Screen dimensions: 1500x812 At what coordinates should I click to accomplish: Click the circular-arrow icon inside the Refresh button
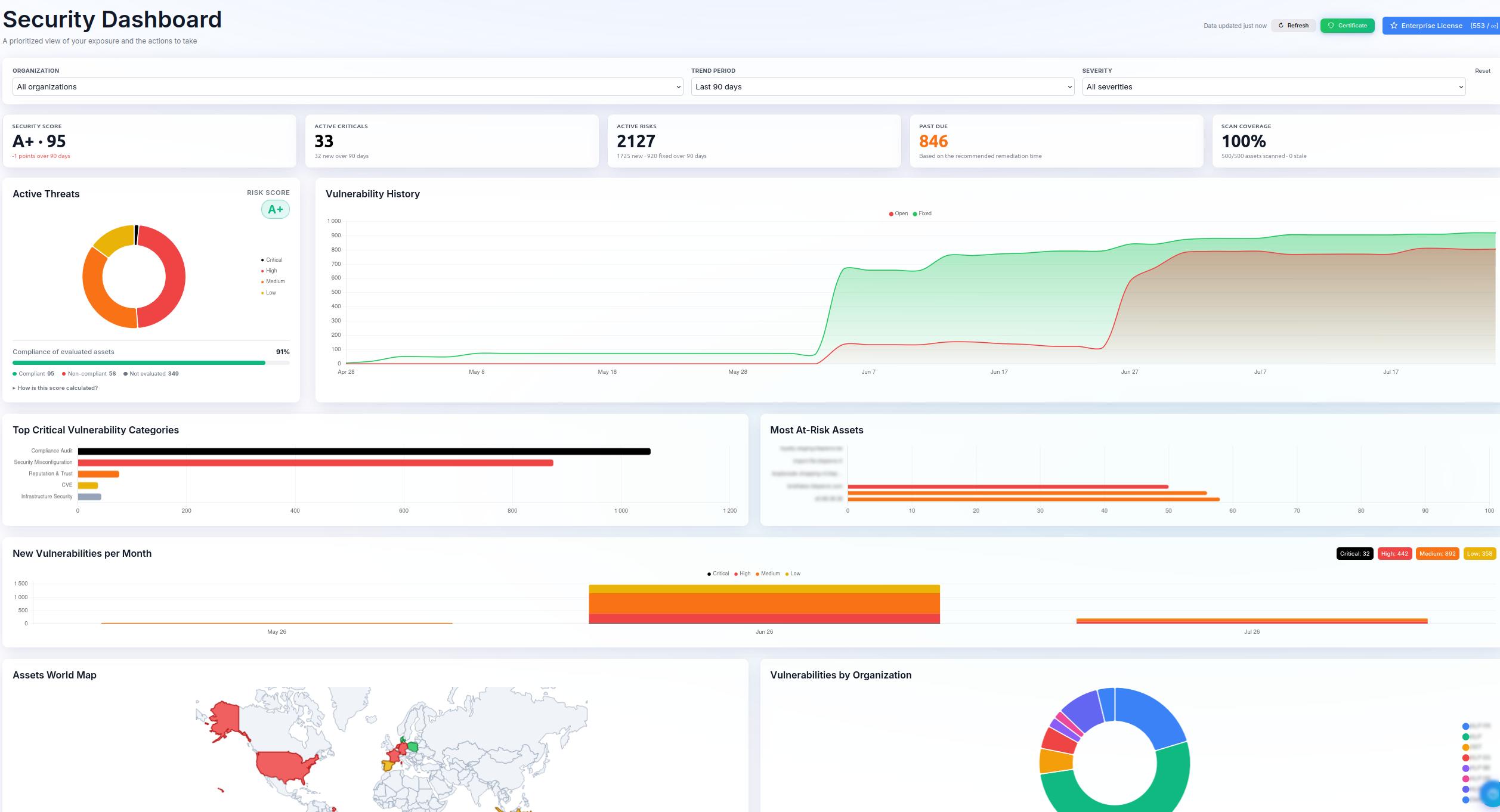1281,26
